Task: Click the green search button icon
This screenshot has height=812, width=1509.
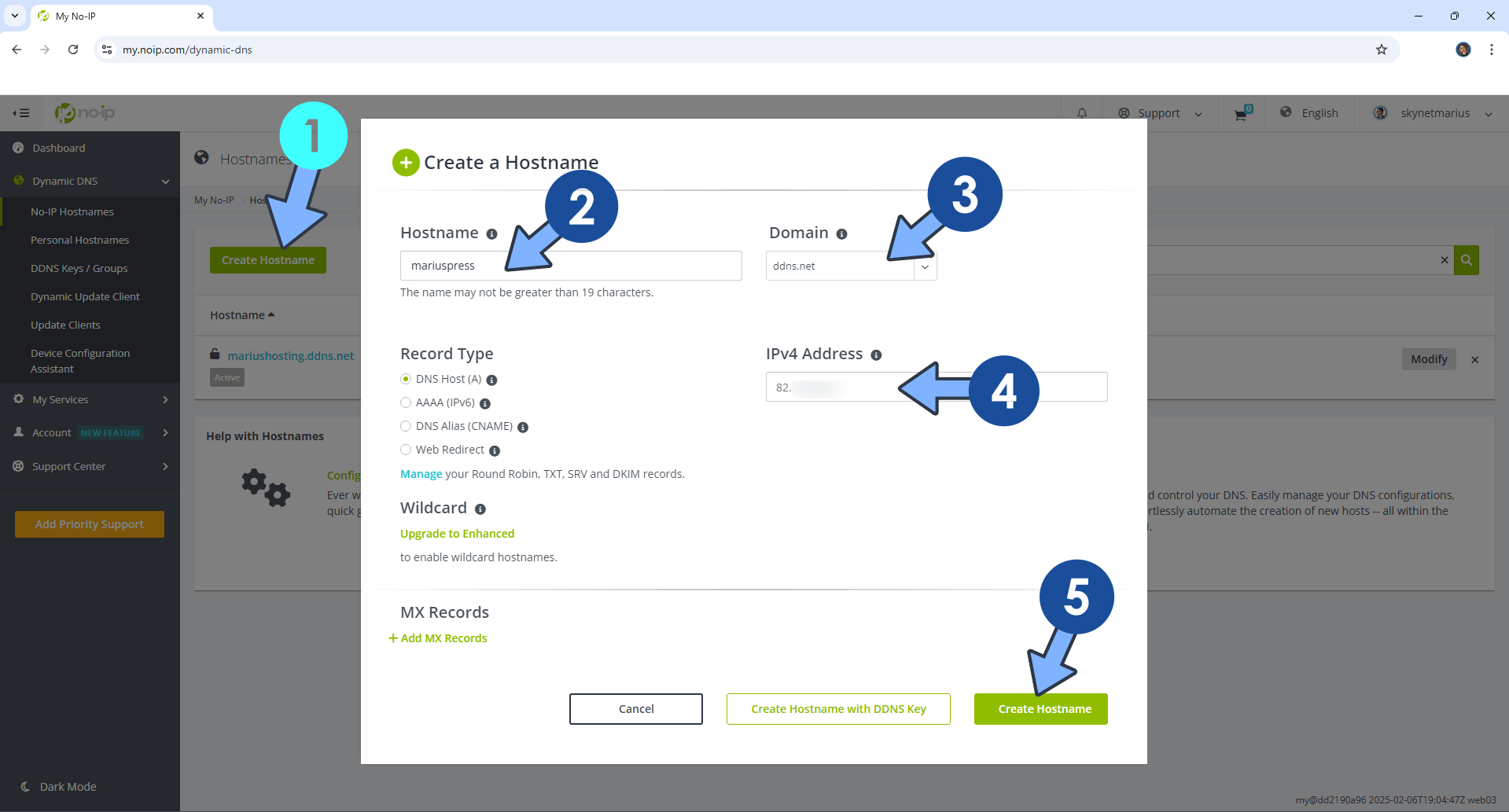Action: click(1467, 260)
